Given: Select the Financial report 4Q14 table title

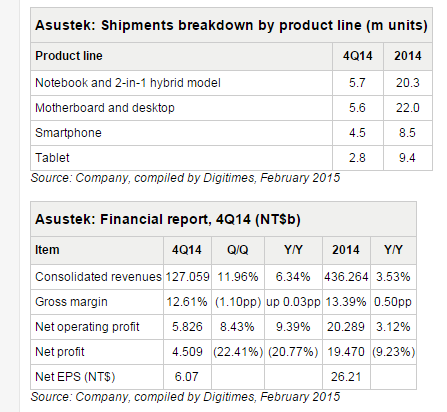Looking at the screenshot, I should pyautogui.click(x=168, y=219).
